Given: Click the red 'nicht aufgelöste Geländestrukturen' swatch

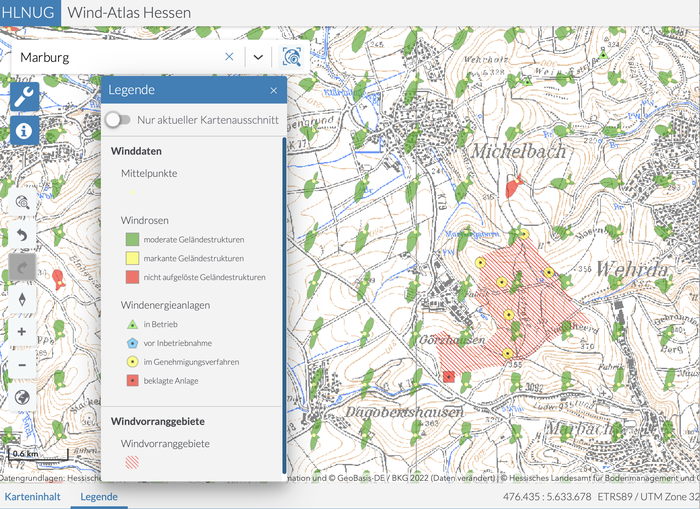Looking at the screenshot, I should (x=131, y=277).
